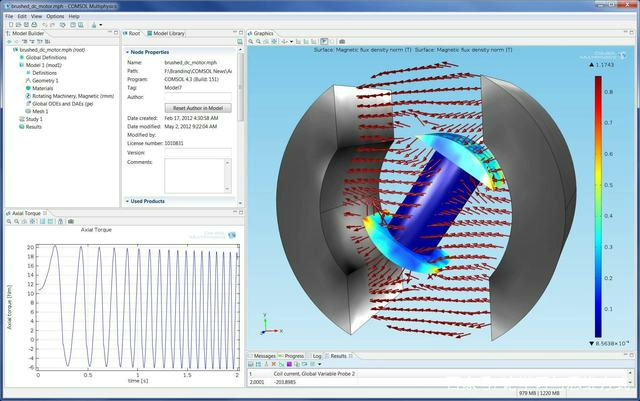Close the Axial Torque tab
Viewport: 640px width, 401px height.
pos(45,213)
